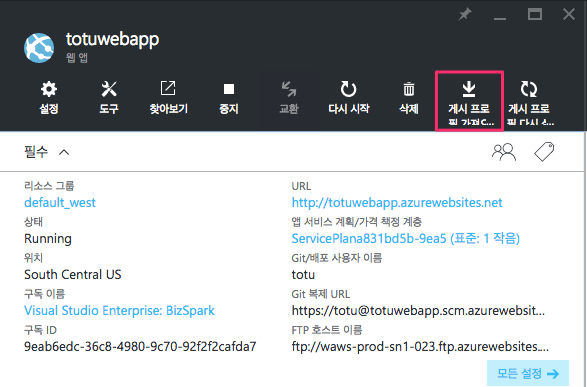Maximize the blade
Viewport: 587px width, 387px height.
click(x=535, y=15)
